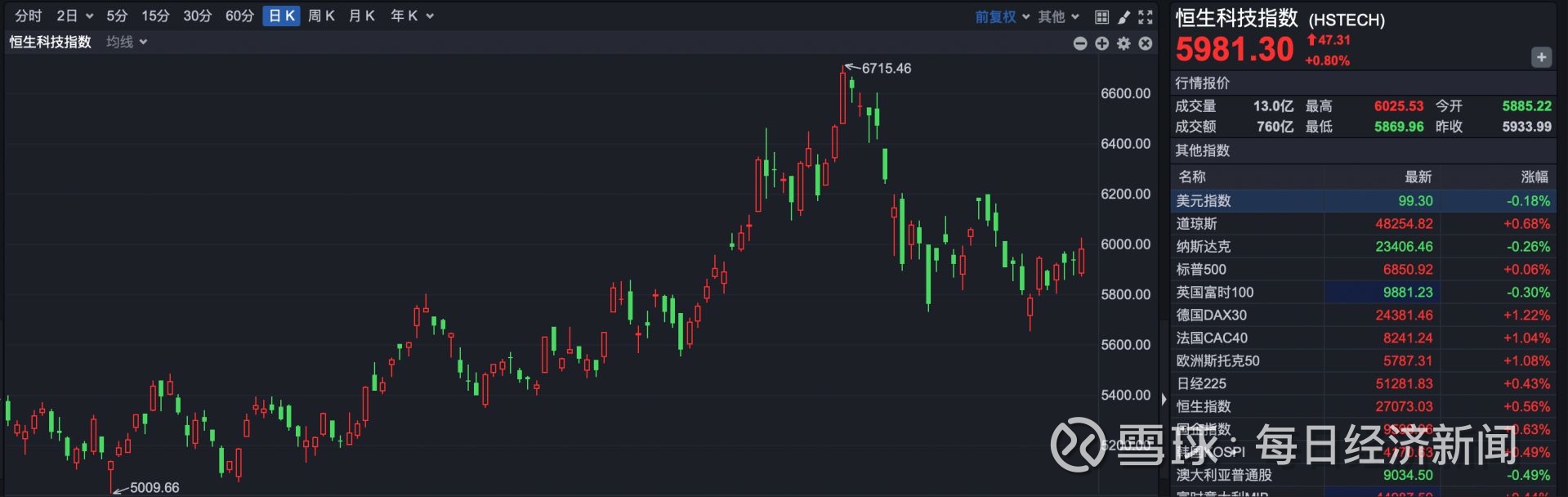The height and width of the screenshot is (497, 1568).
Task: Click the (HSTECH) ticker code
Action: 1347,20
